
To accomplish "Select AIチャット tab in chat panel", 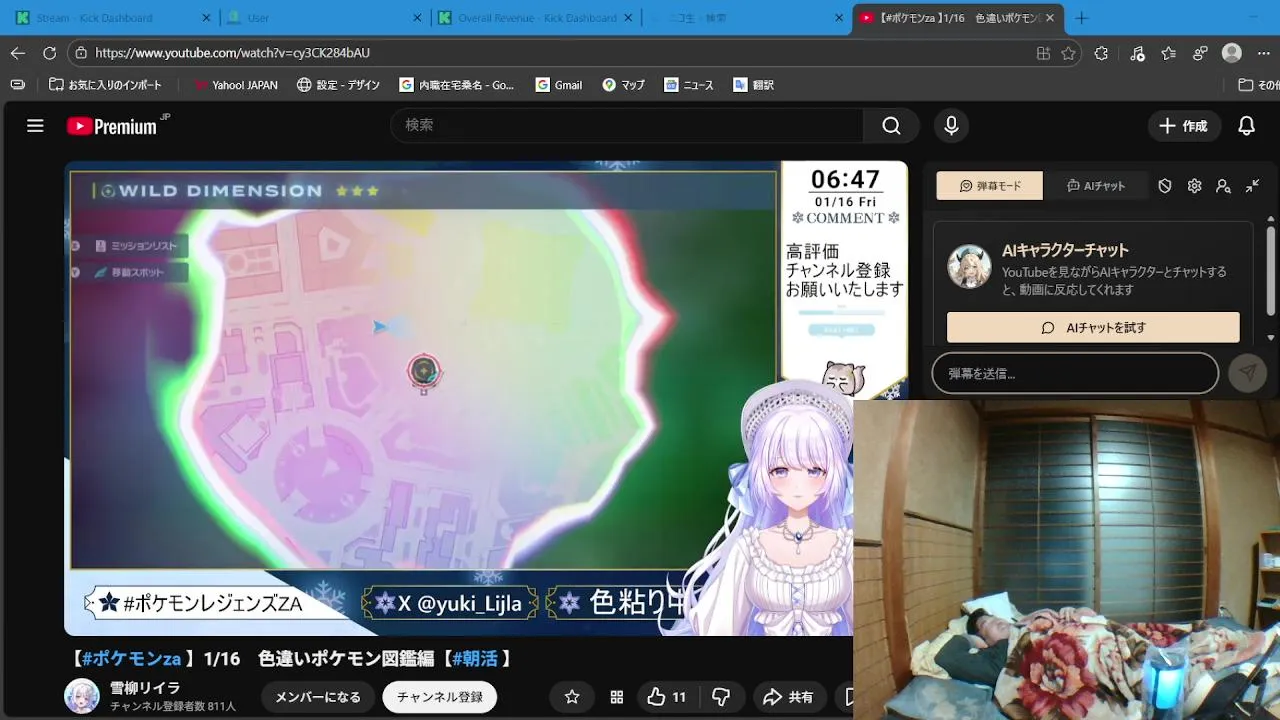I will 1096,186.
